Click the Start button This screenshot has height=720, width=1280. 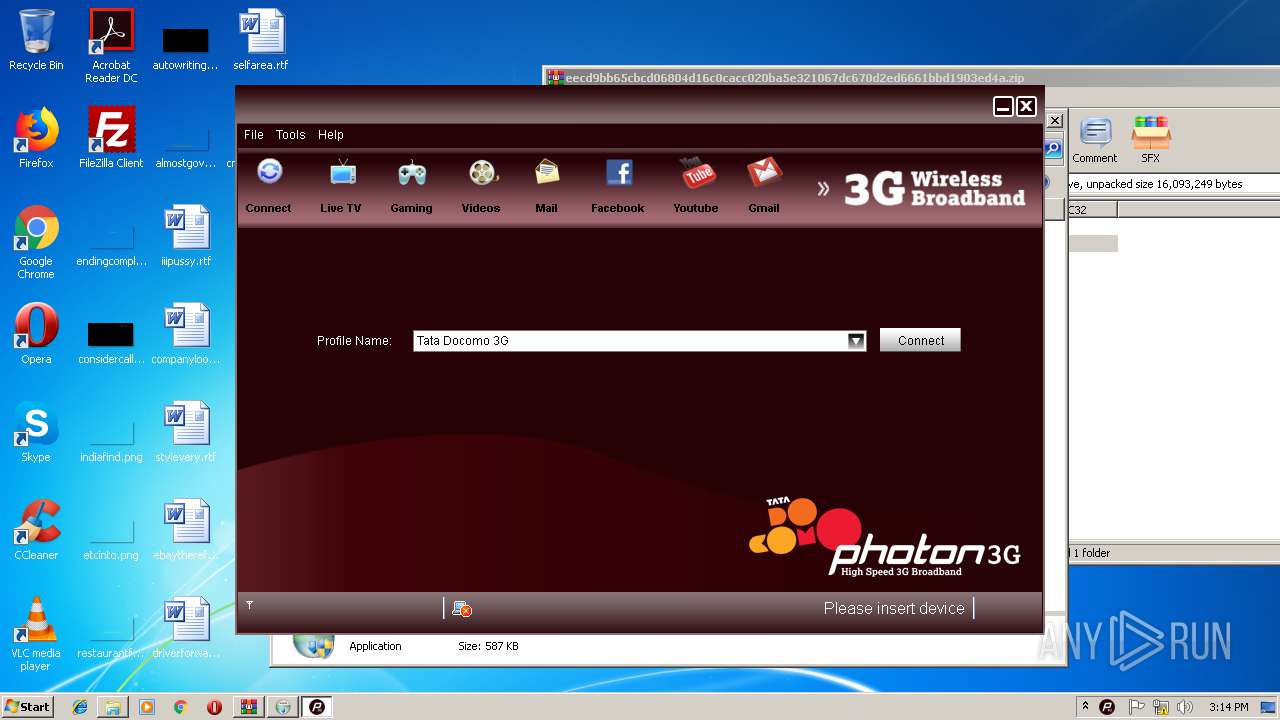[28, 707]
